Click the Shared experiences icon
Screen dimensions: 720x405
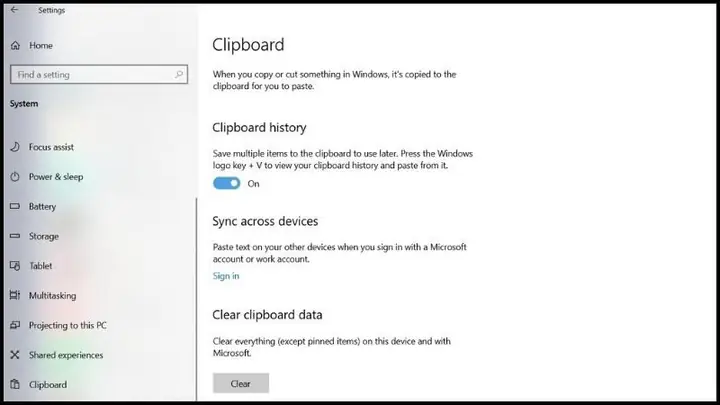pyautogui.click(x=15, y=355)
